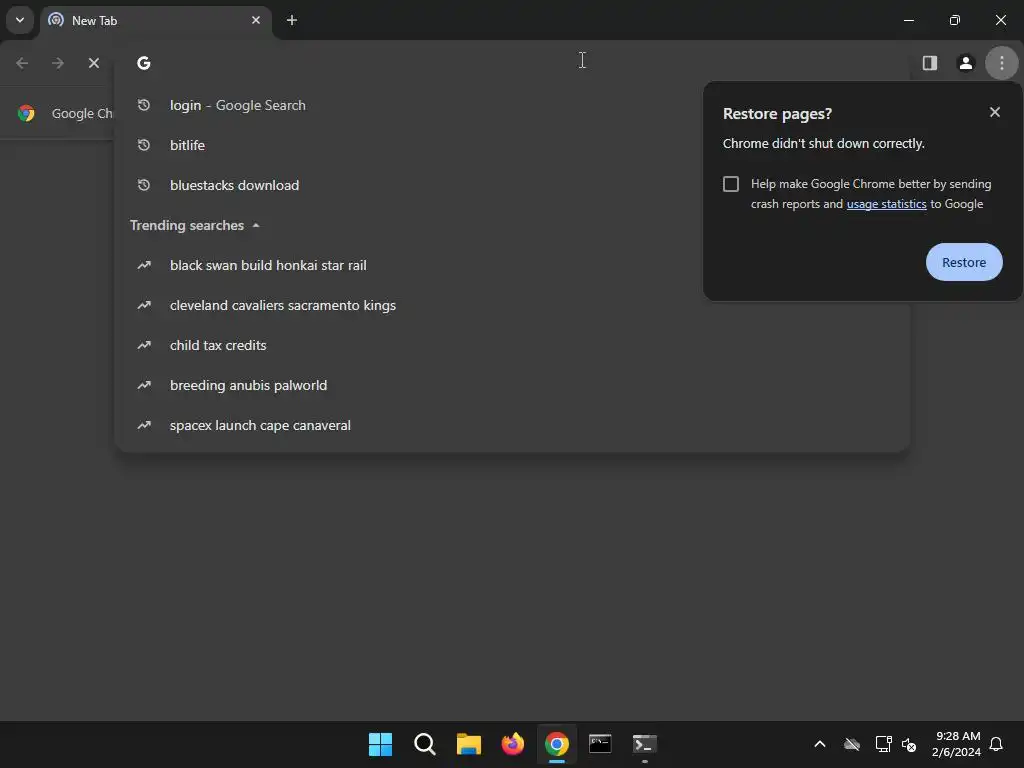Open the clock showing 9:28 AM

coord(956,744)
